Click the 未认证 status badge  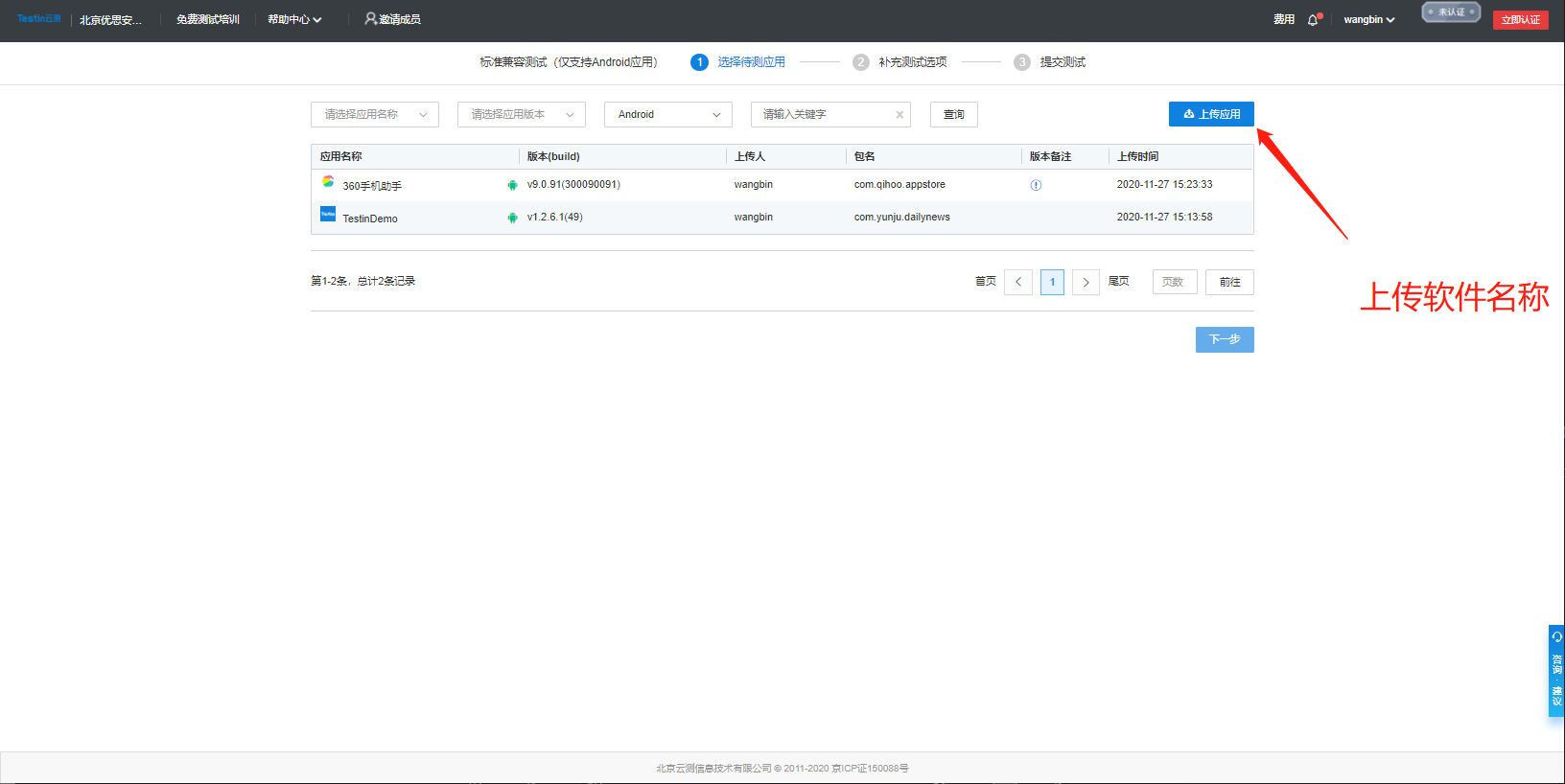pyautogui.click(x=1451, y=12)
